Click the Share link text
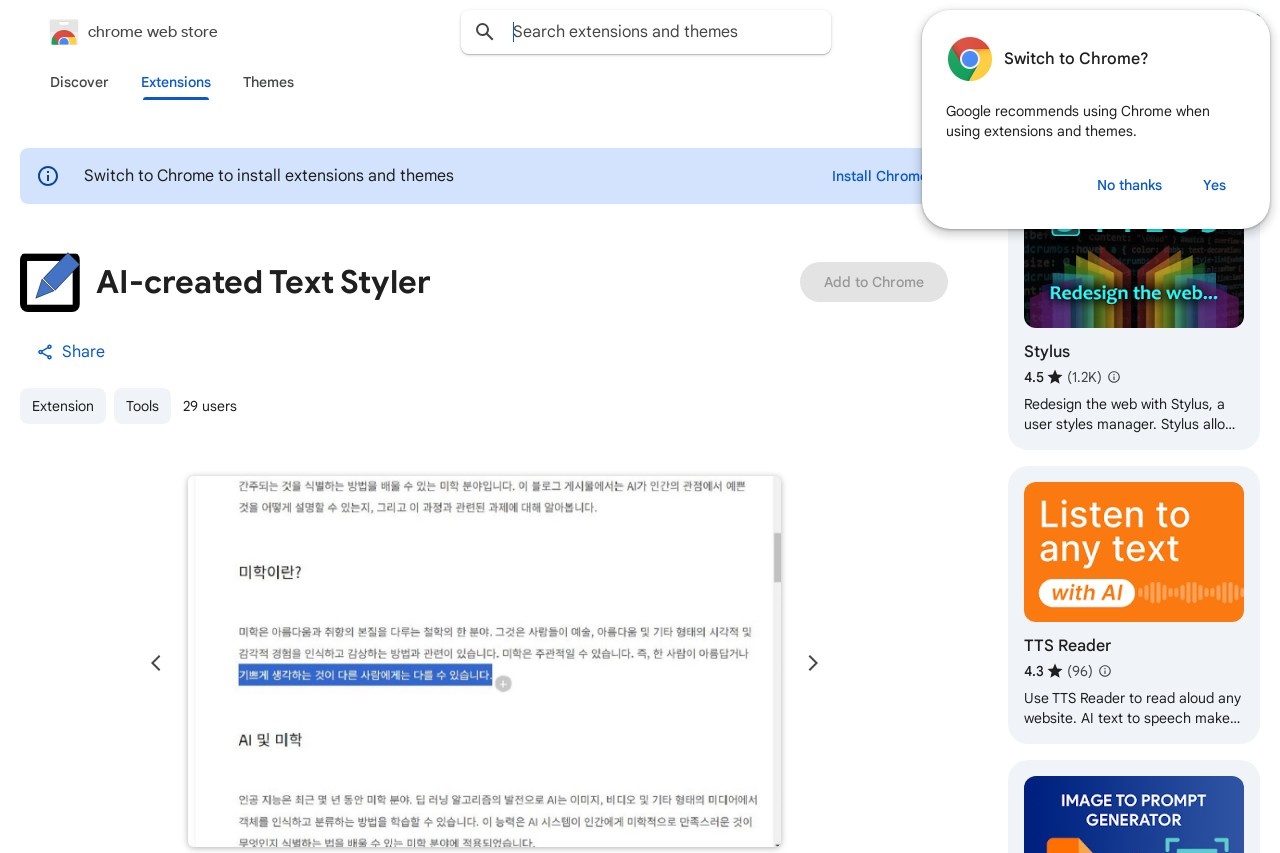This screenshot has height=853, width=1280. coord(83,352)
